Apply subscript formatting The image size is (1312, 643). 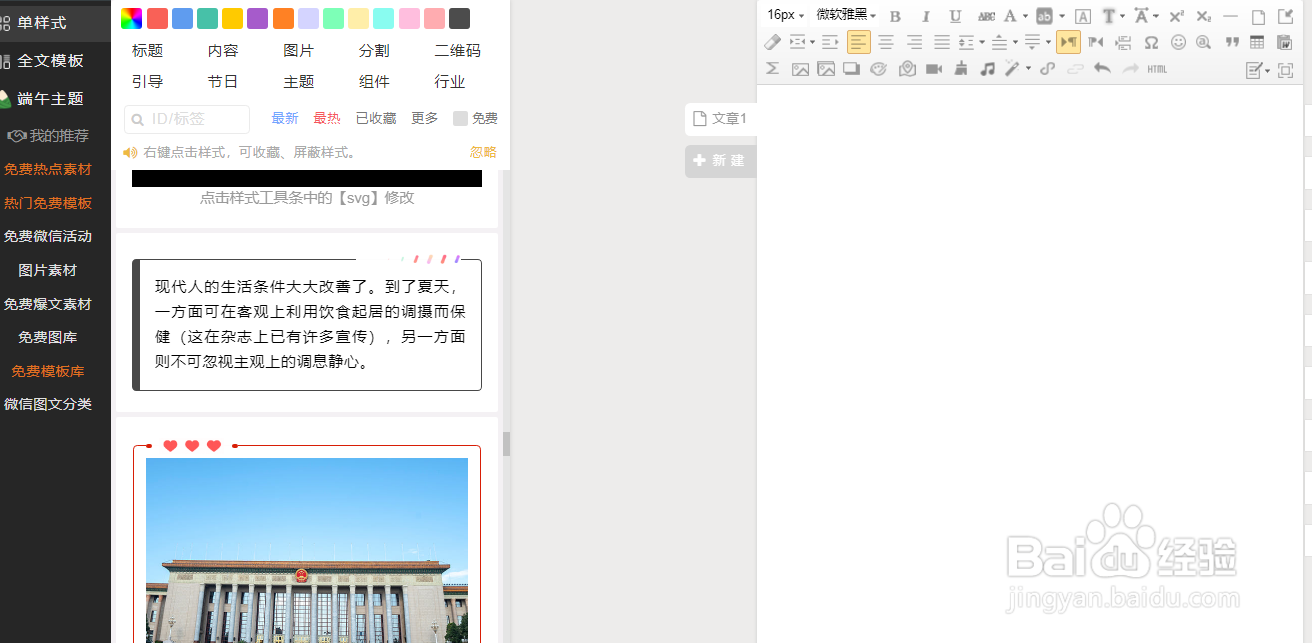click(x=1203, y=16)
